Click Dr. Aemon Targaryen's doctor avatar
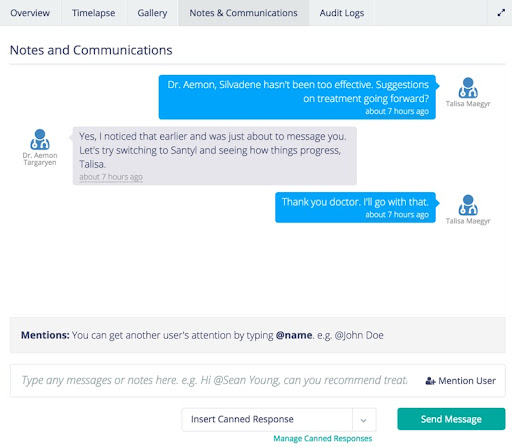 point(40,139)
